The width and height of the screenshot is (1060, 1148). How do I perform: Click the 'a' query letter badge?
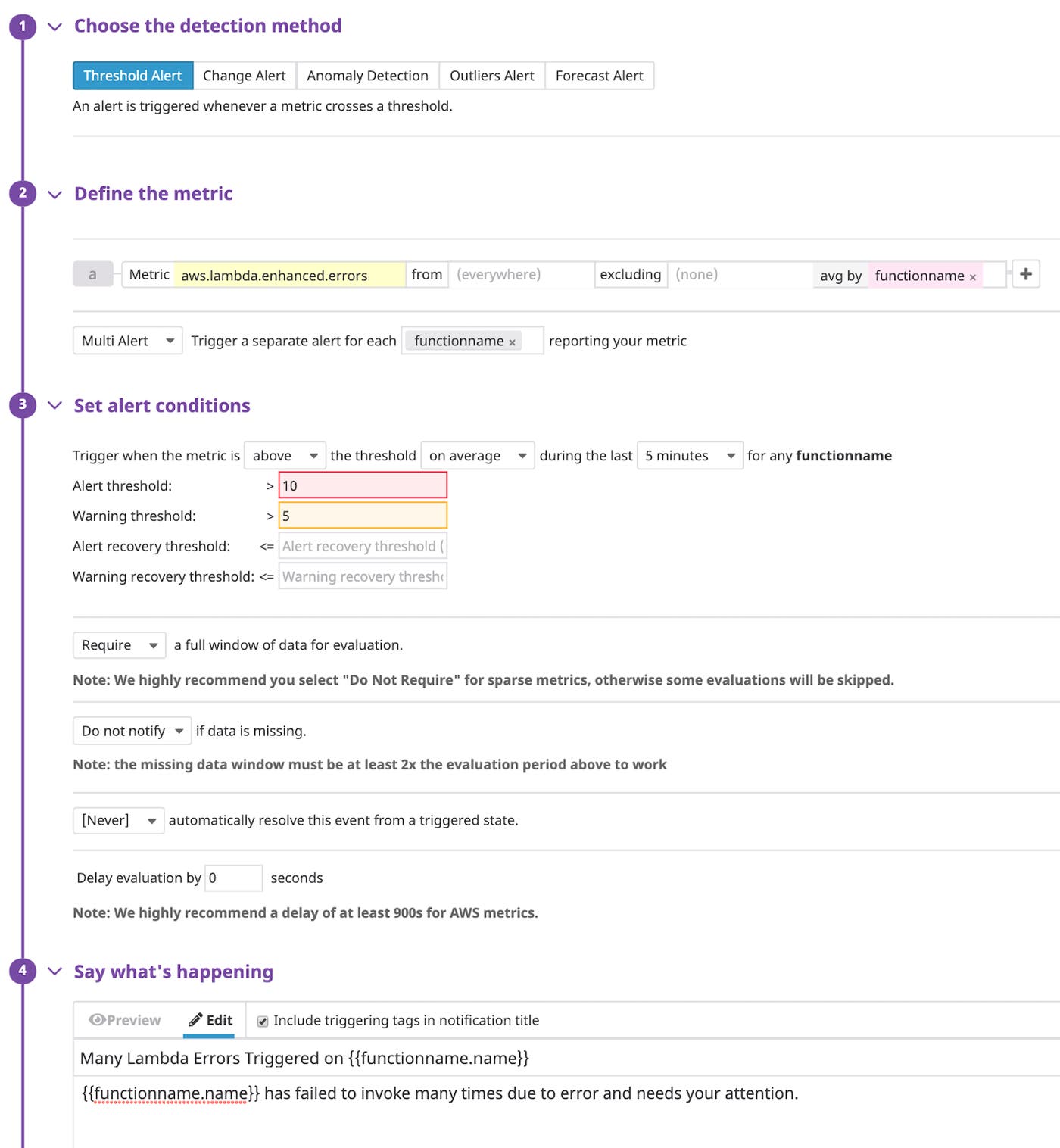[x=92, y=274]
